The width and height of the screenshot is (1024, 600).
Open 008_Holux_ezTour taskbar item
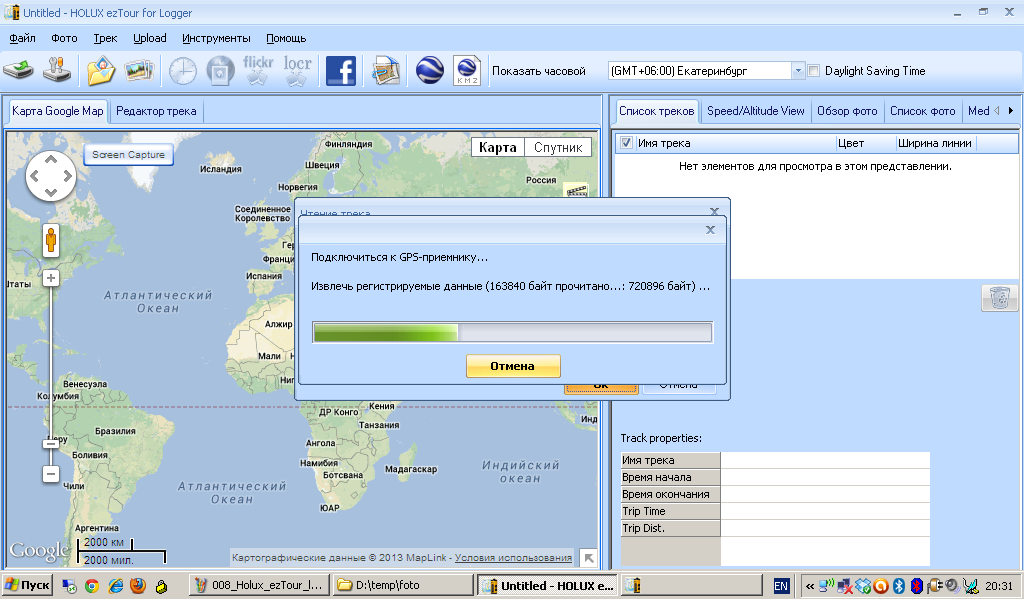tap(259, 585)
